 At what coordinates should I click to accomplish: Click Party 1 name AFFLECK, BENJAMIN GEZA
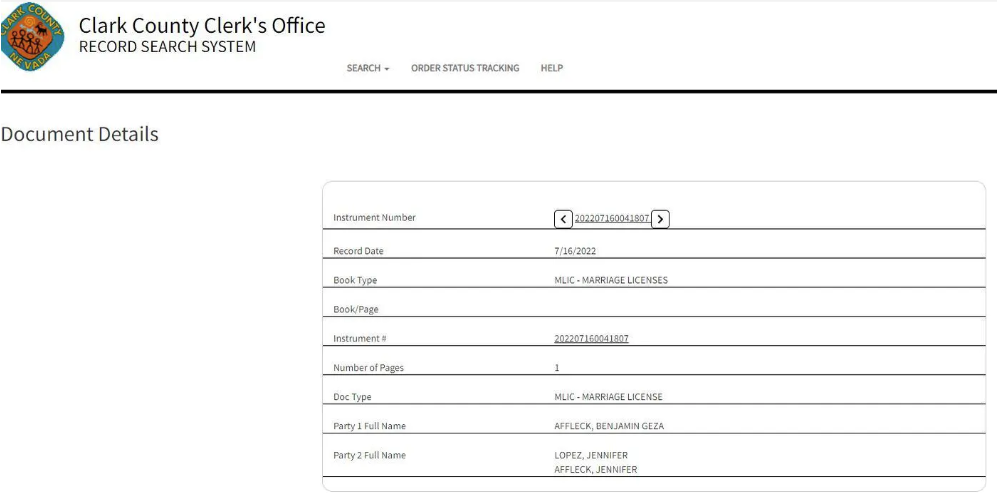click(609, 426)
